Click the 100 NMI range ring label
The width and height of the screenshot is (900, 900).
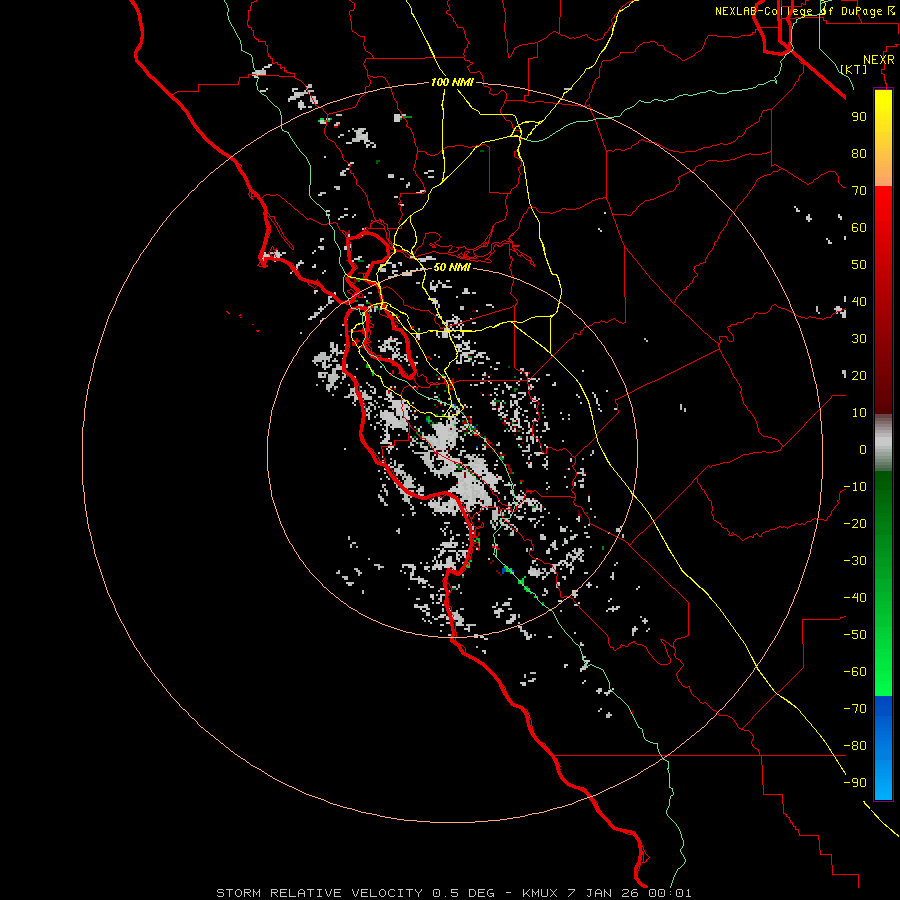pos(452,82)
